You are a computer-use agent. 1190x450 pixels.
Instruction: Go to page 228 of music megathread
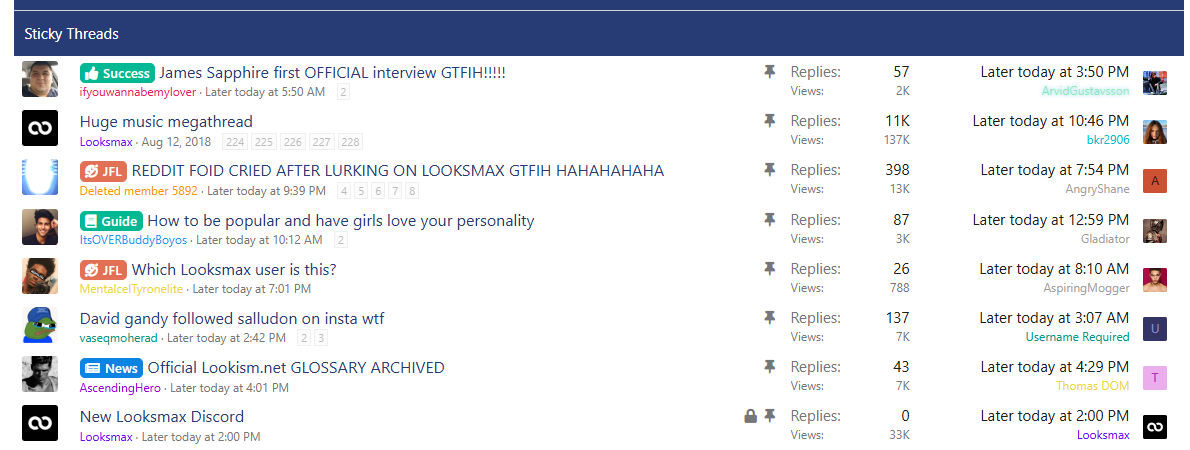pyautogui.click(x=350, y=142)
